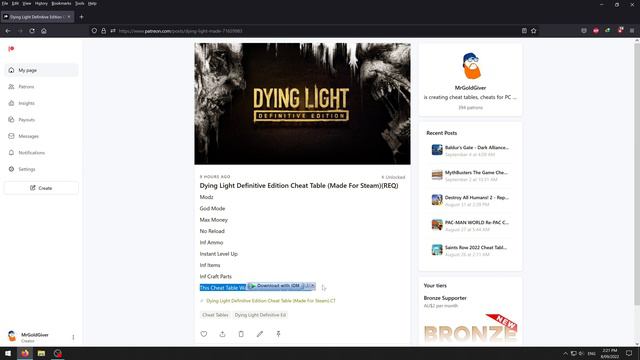Viewport: 640px width, 360px height.
Task: Click the Patreon logo in sidebar
Action: pos(11,49)
